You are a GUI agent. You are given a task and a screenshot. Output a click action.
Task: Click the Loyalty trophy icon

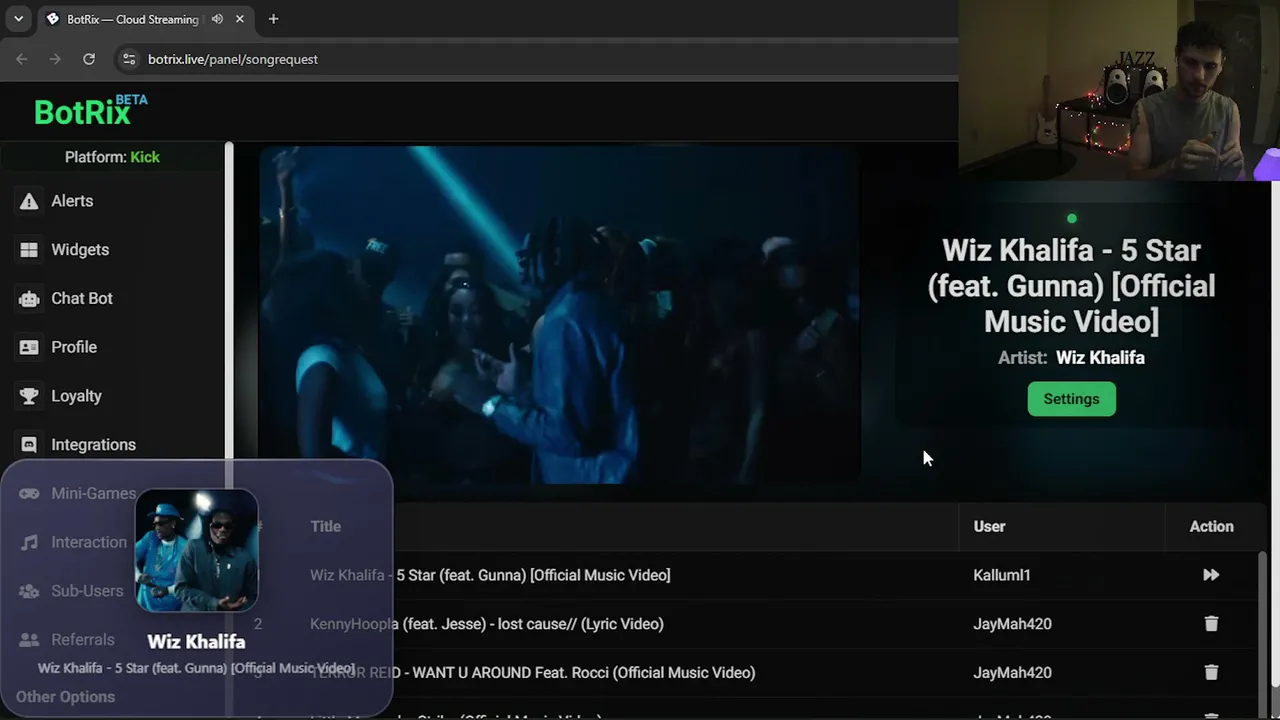[x=29, y=396]
